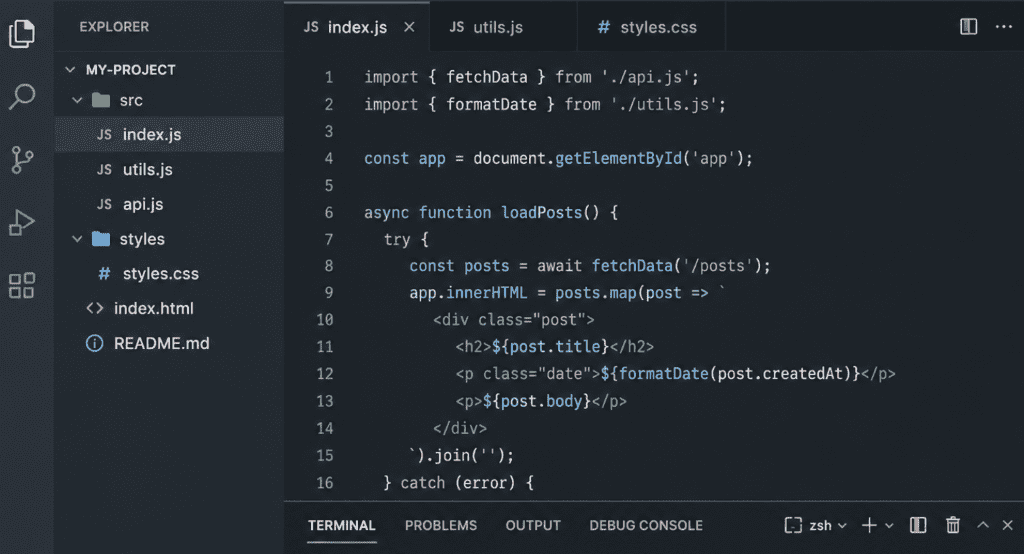Click on 'innerHTML' in line 9

click(487, 293)
